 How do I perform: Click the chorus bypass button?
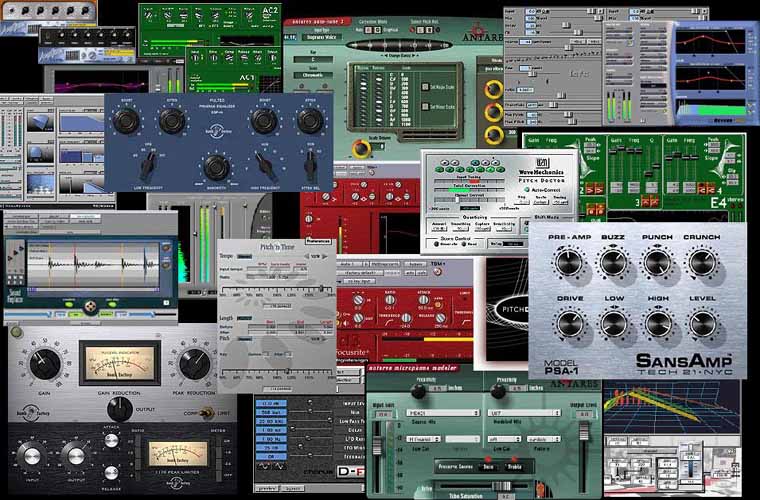(x=294, y=488)
